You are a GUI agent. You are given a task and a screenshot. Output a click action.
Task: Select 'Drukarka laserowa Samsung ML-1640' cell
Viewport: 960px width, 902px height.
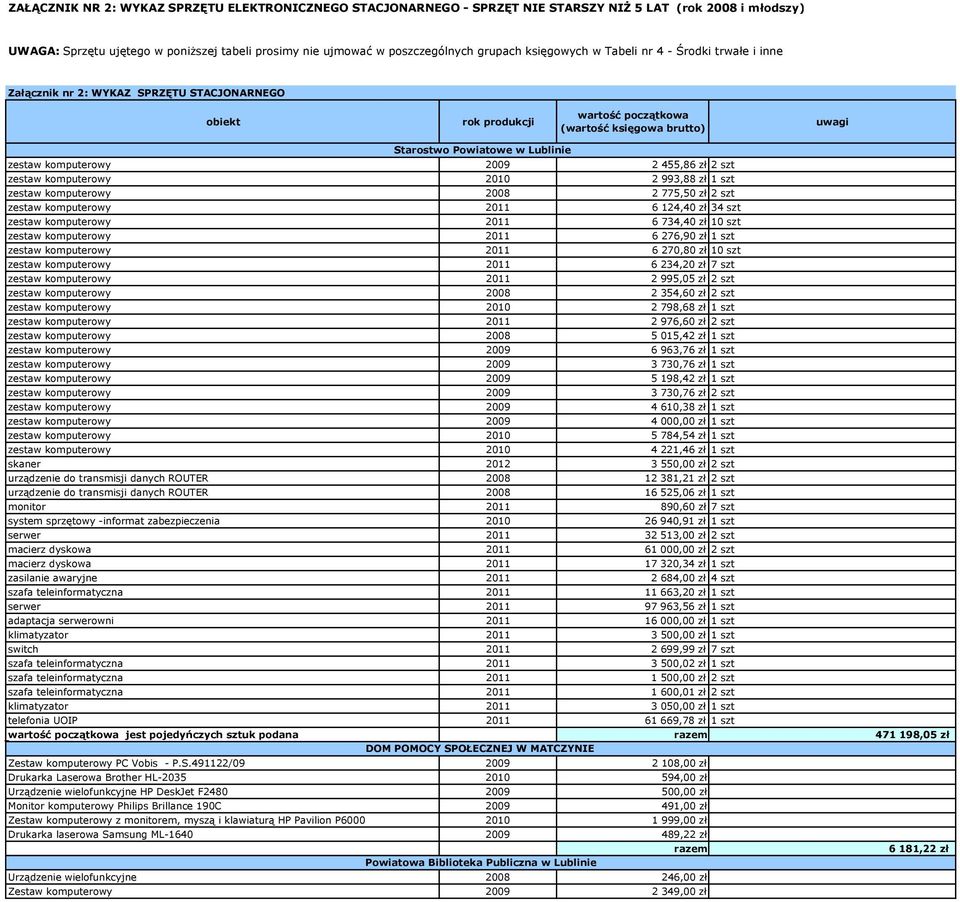point(223,834)
